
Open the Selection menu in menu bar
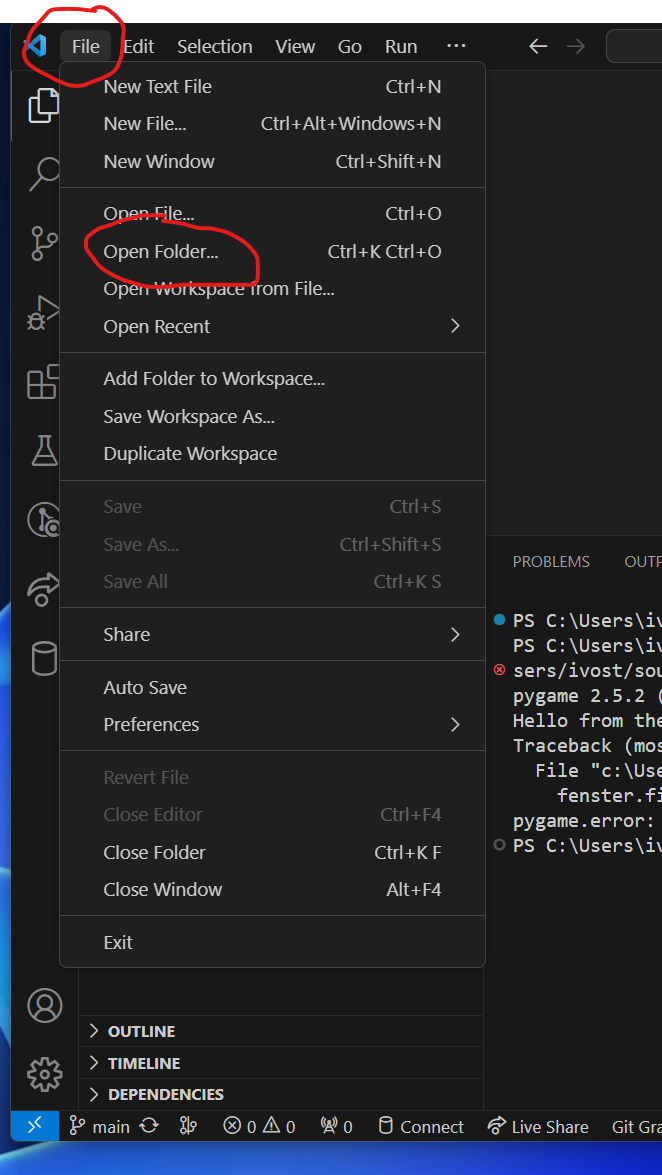coord(214,46)
